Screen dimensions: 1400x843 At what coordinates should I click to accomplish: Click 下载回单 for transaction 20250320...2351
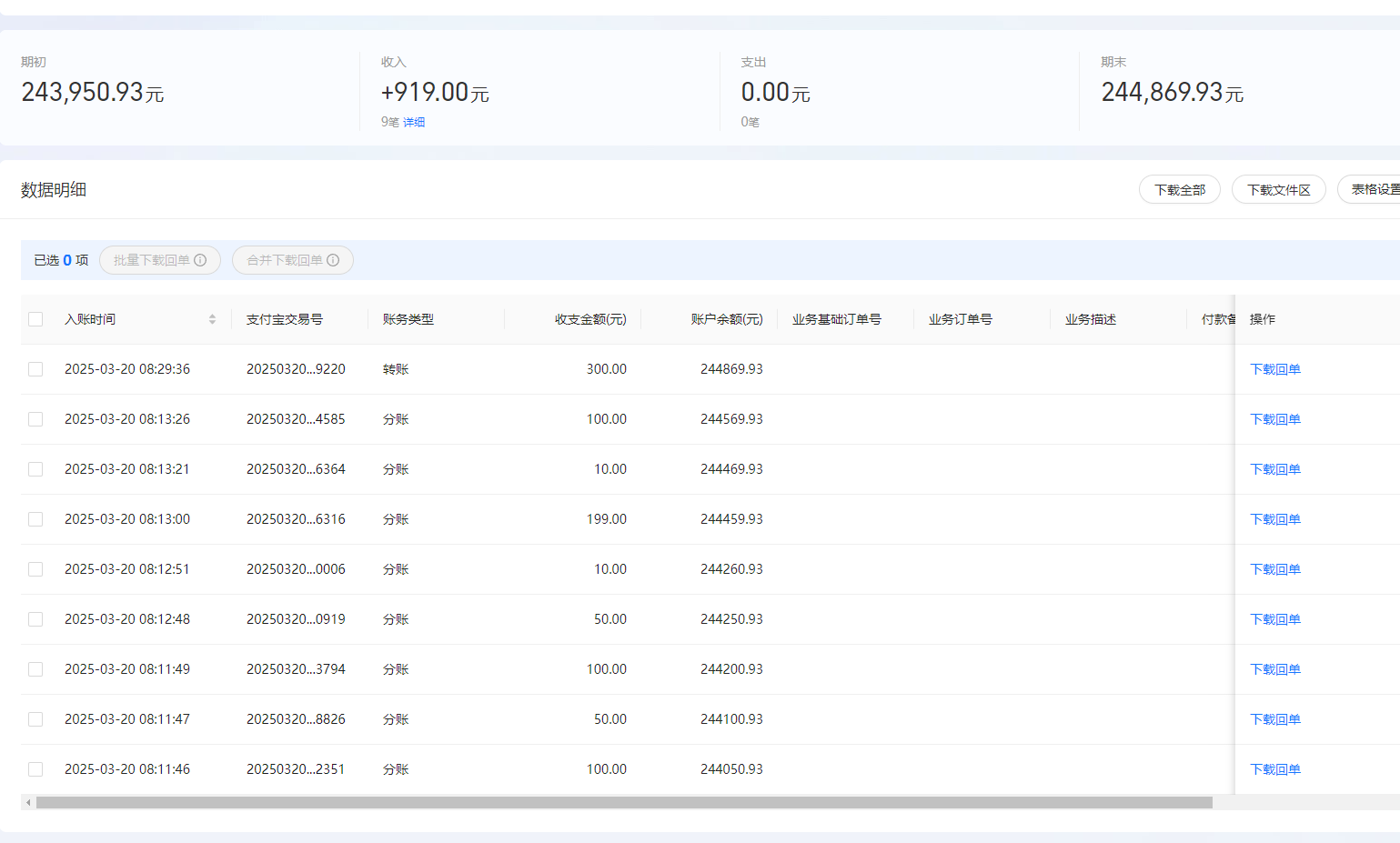pyautogui.click(x=1275, y=769)
